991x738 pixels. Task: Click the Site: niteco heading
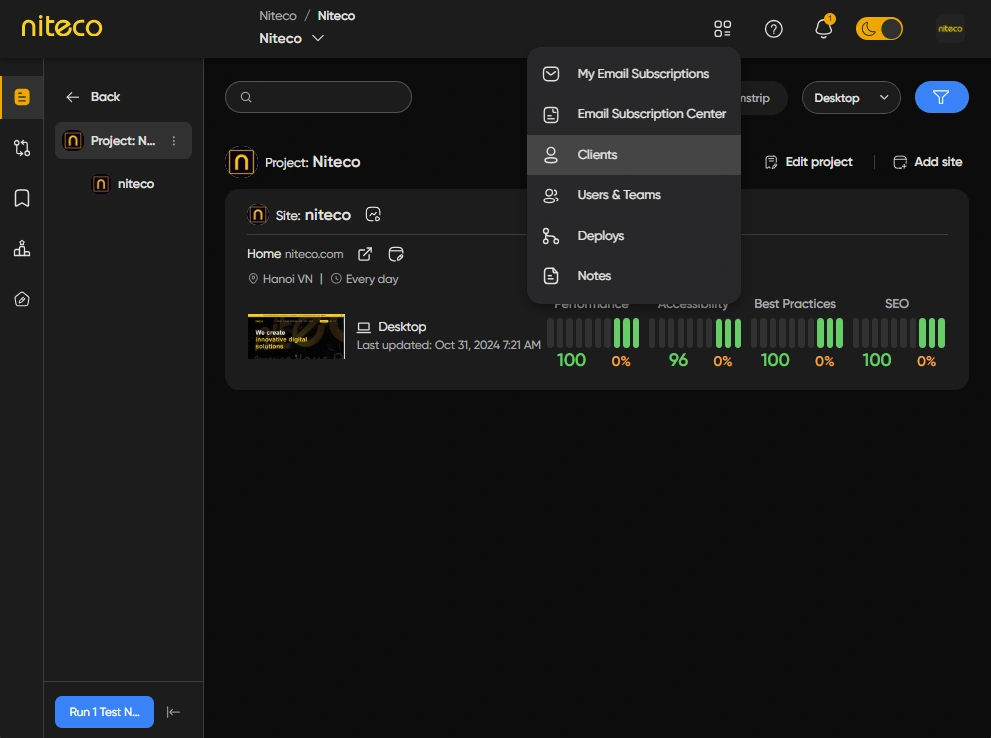pos(313,215)
